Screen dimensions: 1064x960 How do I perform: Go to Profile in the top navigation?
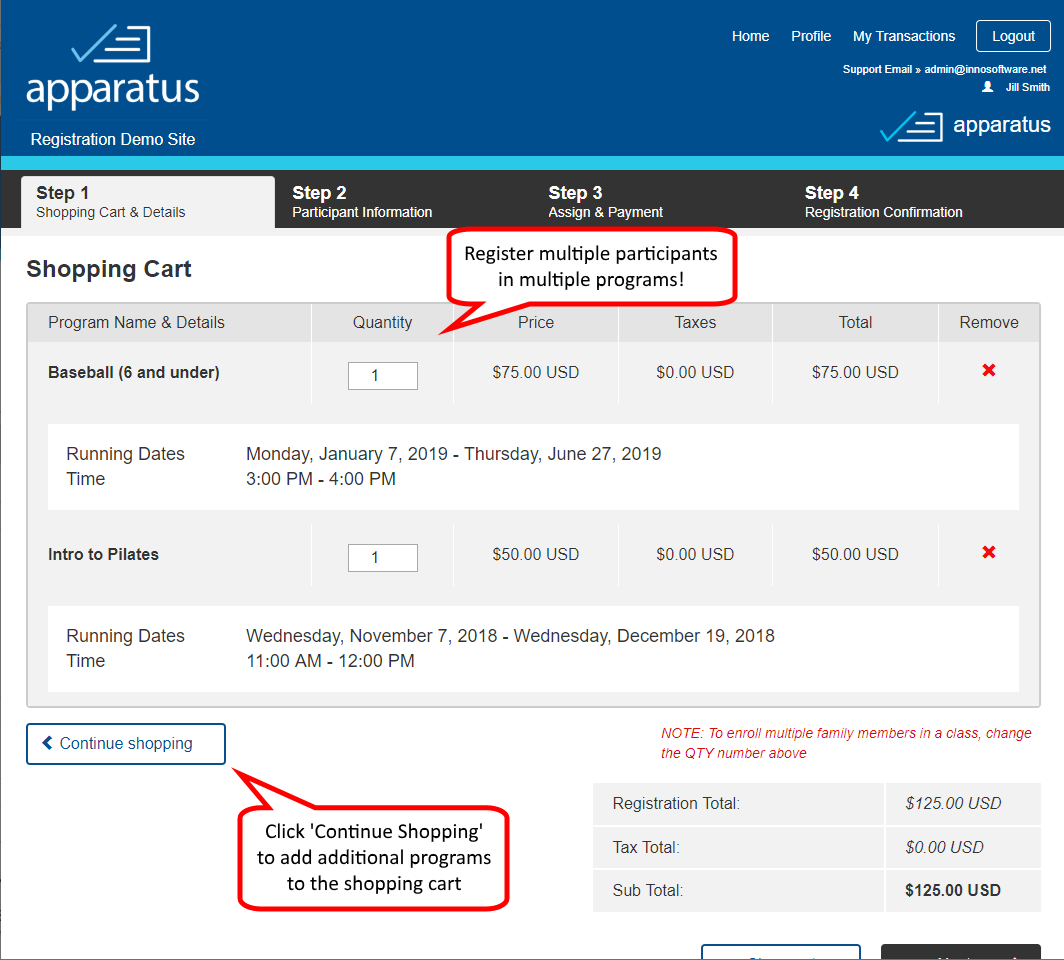click(811, 36)
